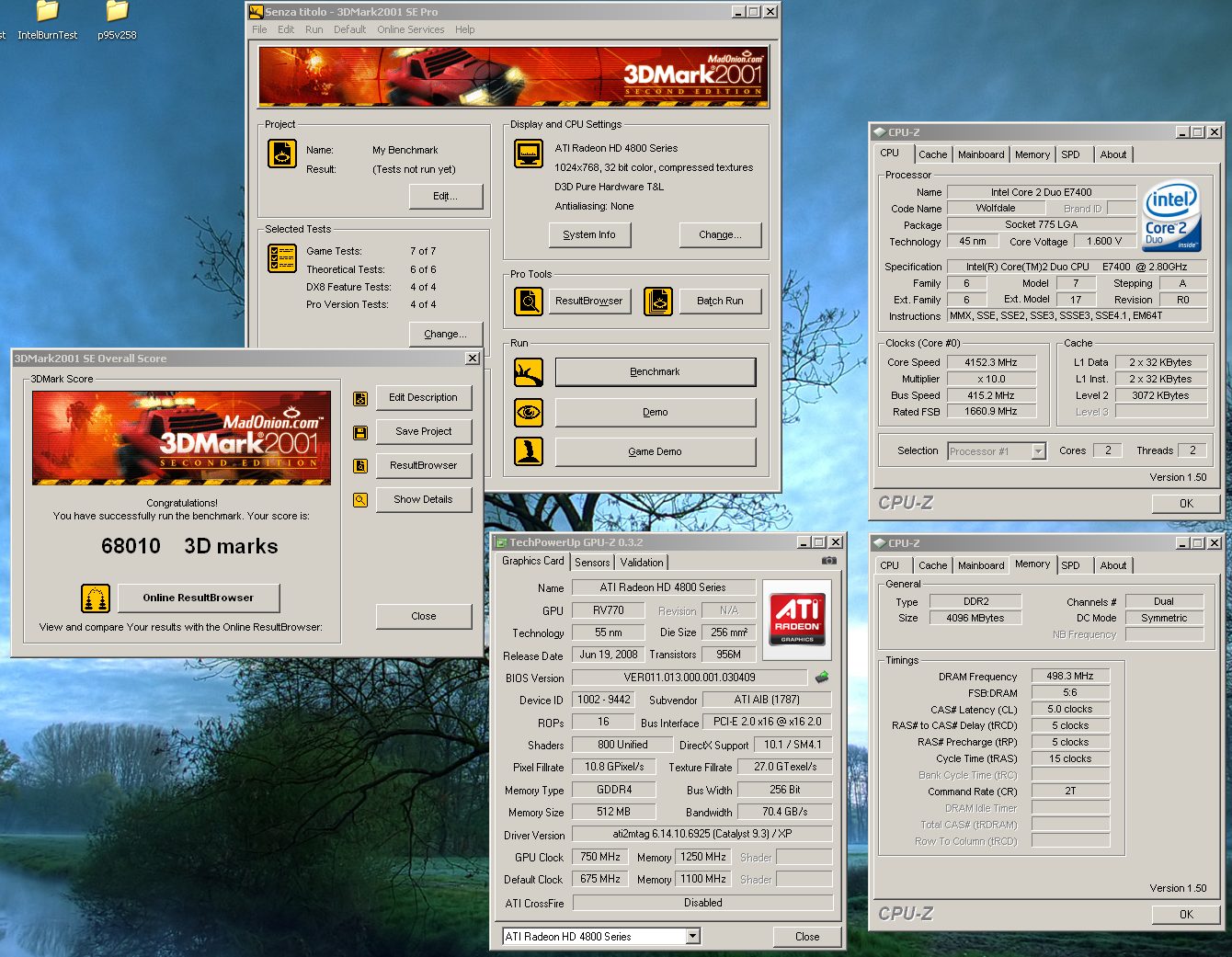
Task: Click the Intel Core 2 Duo logo
Action: click(x=1172, y=216)
